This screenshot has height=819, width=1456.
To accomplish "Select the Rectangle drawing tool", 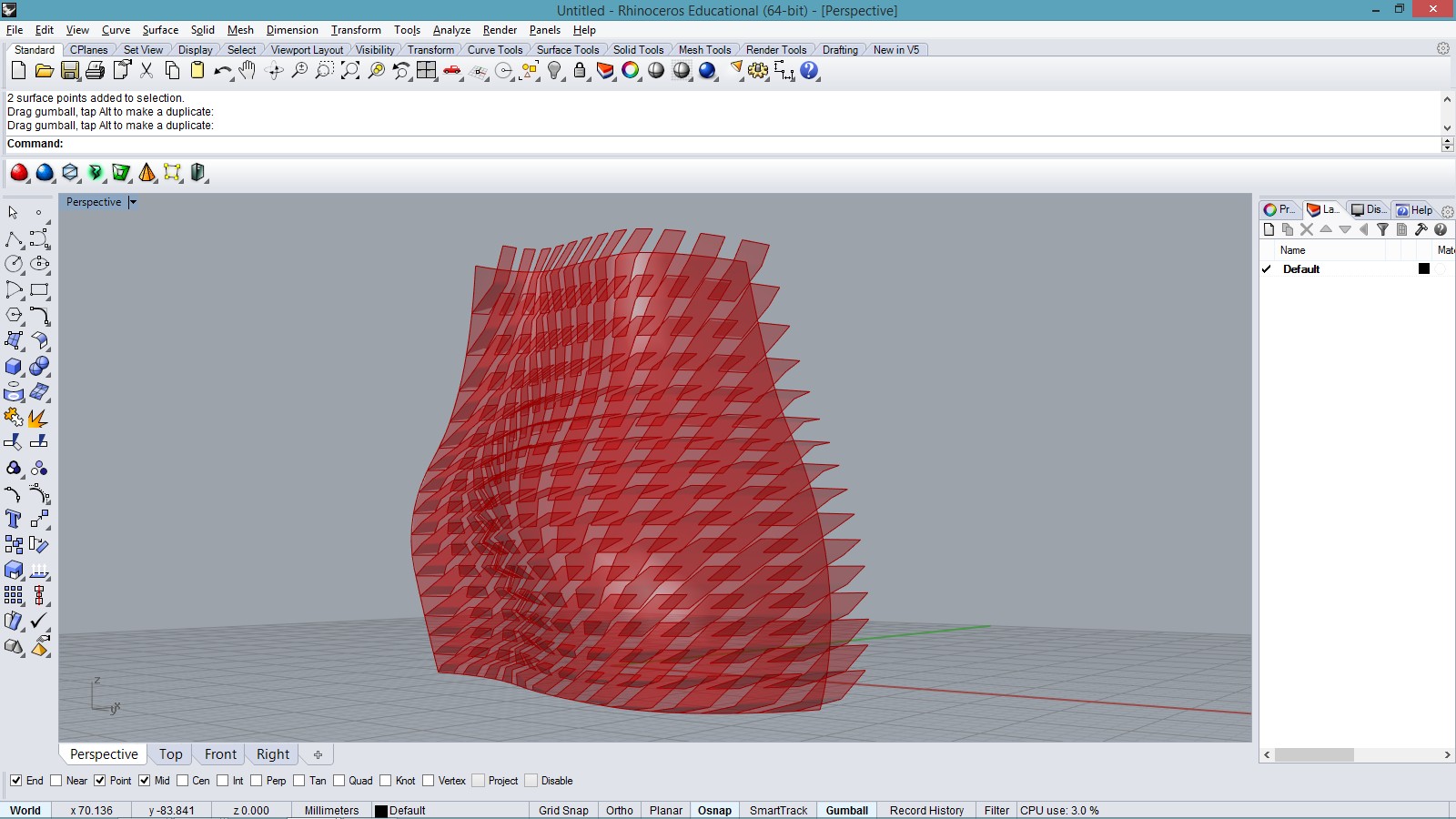I will coord(39,290).
